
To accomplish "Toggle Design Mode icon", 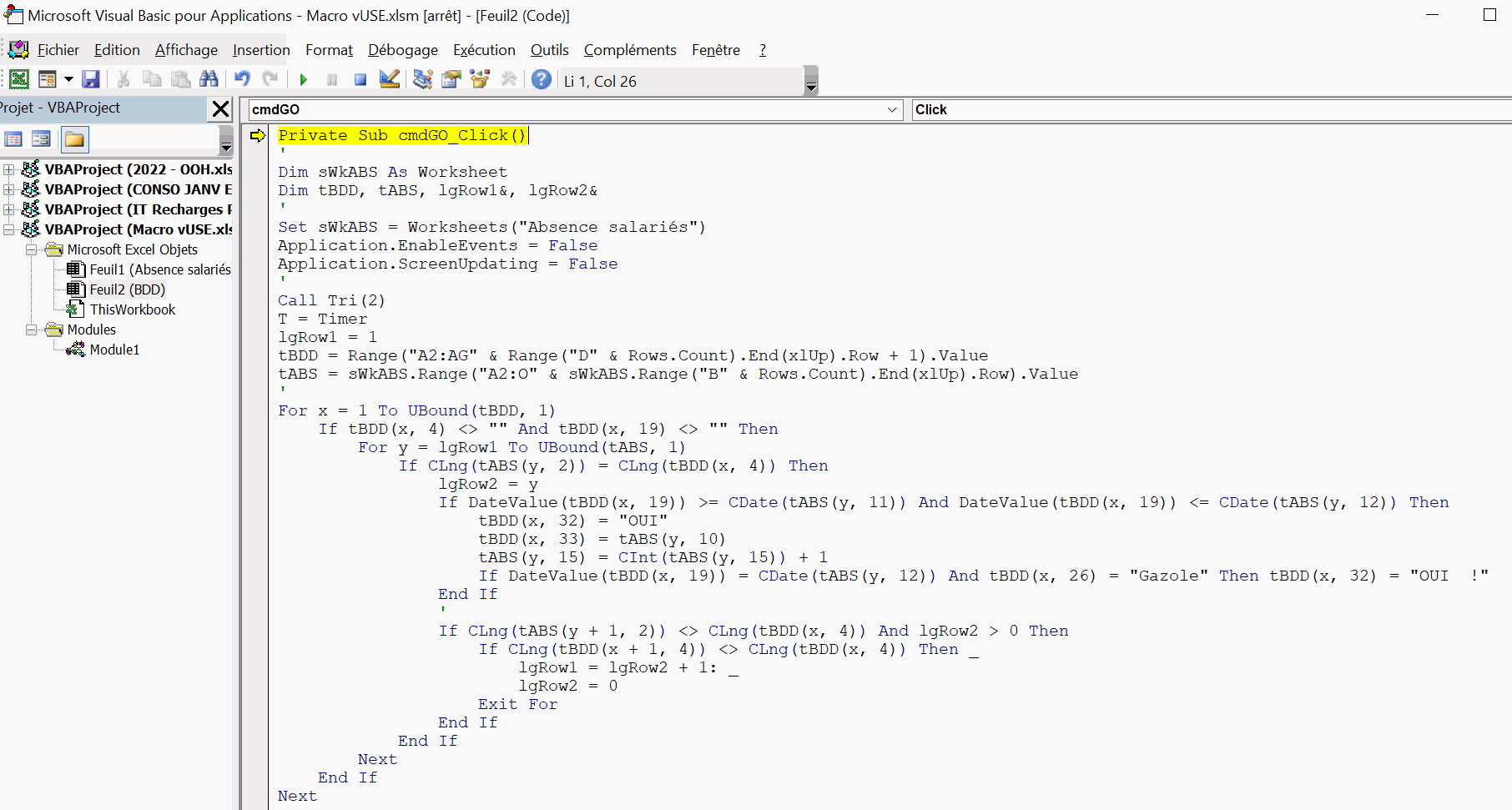I will (390, 79).
